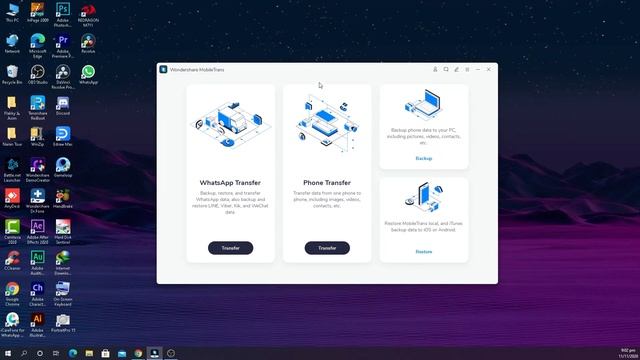Image resolution: width=640 pixels, height=360 pixels.
Task: Click MobileTrans taskbar button
Action: tap(154, 353)
